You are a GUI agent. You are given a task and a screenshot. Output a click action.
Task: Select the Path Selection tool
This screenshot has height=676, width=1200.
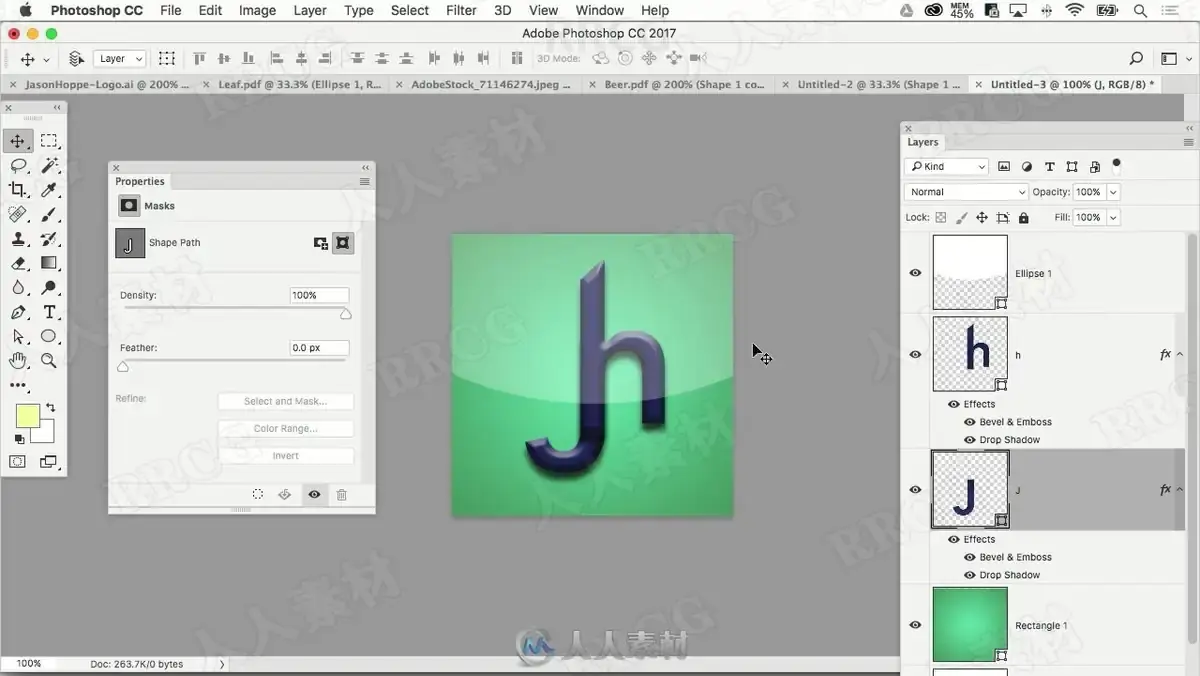click(18, 337)
